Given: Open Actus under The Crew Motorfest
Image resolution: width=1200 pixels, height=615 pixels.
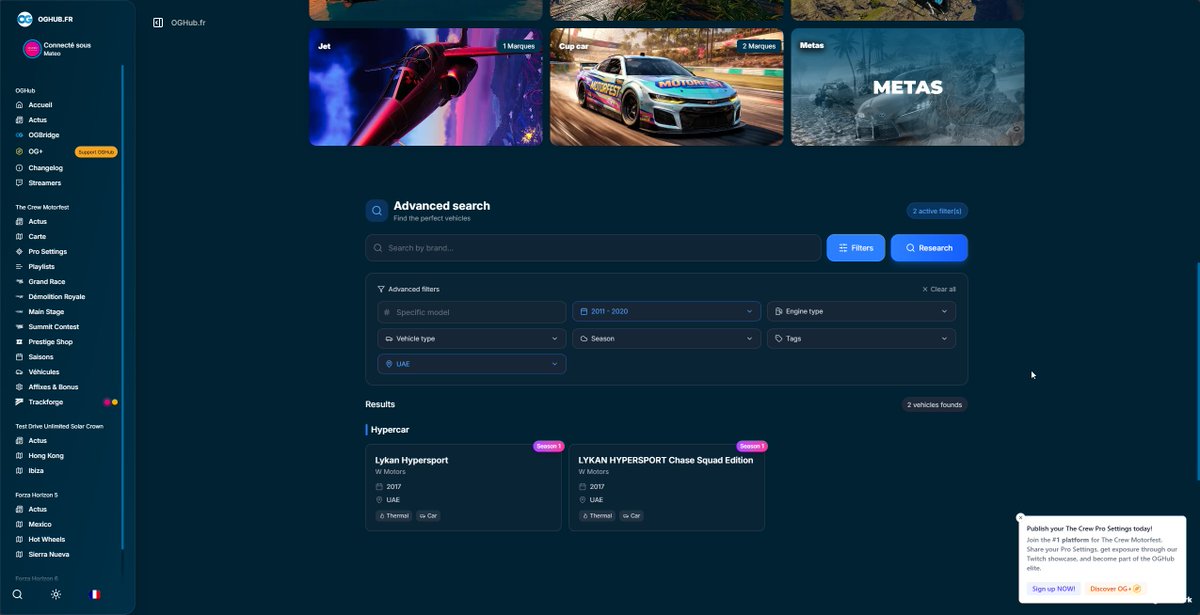Looking at the screenshot, I should point(38,222).
